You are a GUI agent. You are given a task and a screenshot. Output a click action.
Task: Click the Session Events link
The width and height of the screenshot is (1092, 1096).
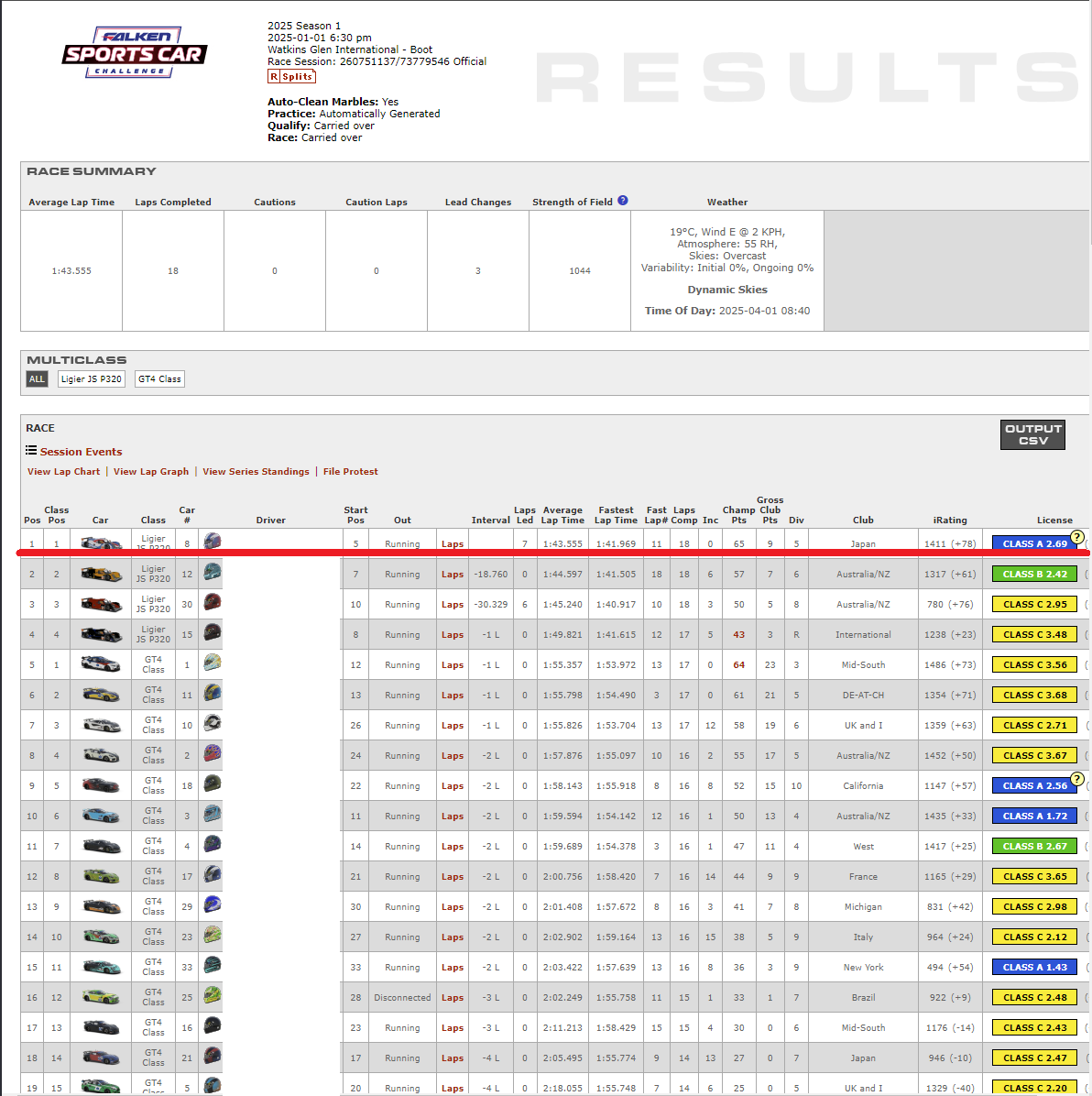point(81,452)
